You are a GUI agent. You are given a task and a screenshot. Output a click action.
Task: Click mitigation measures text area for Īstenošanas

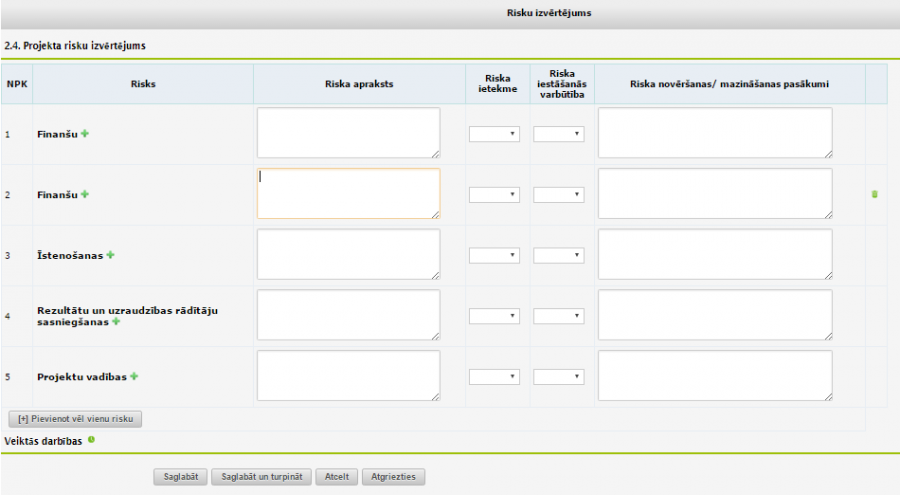pos(715,254)
